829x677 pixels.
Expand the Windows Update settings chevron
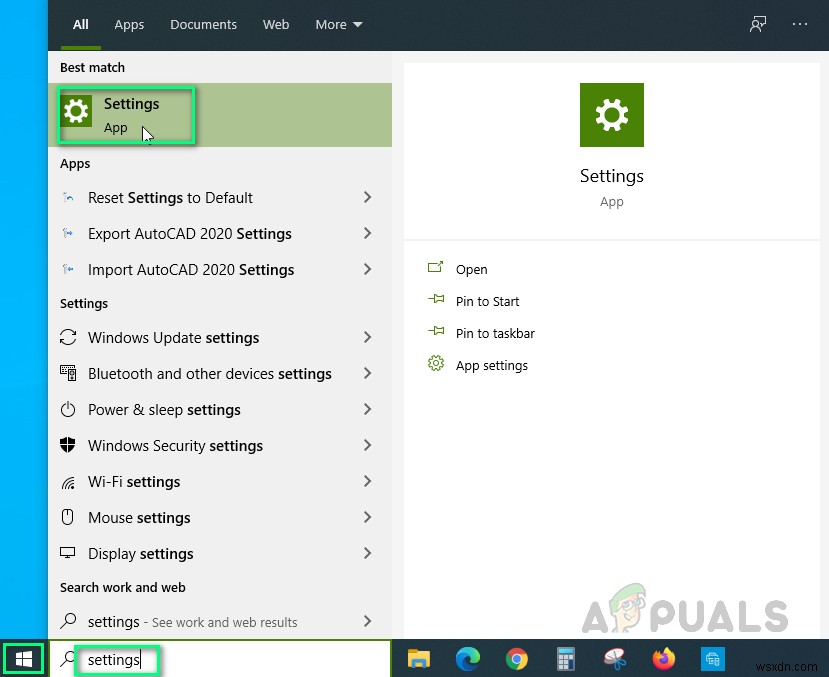click(368, 337)
